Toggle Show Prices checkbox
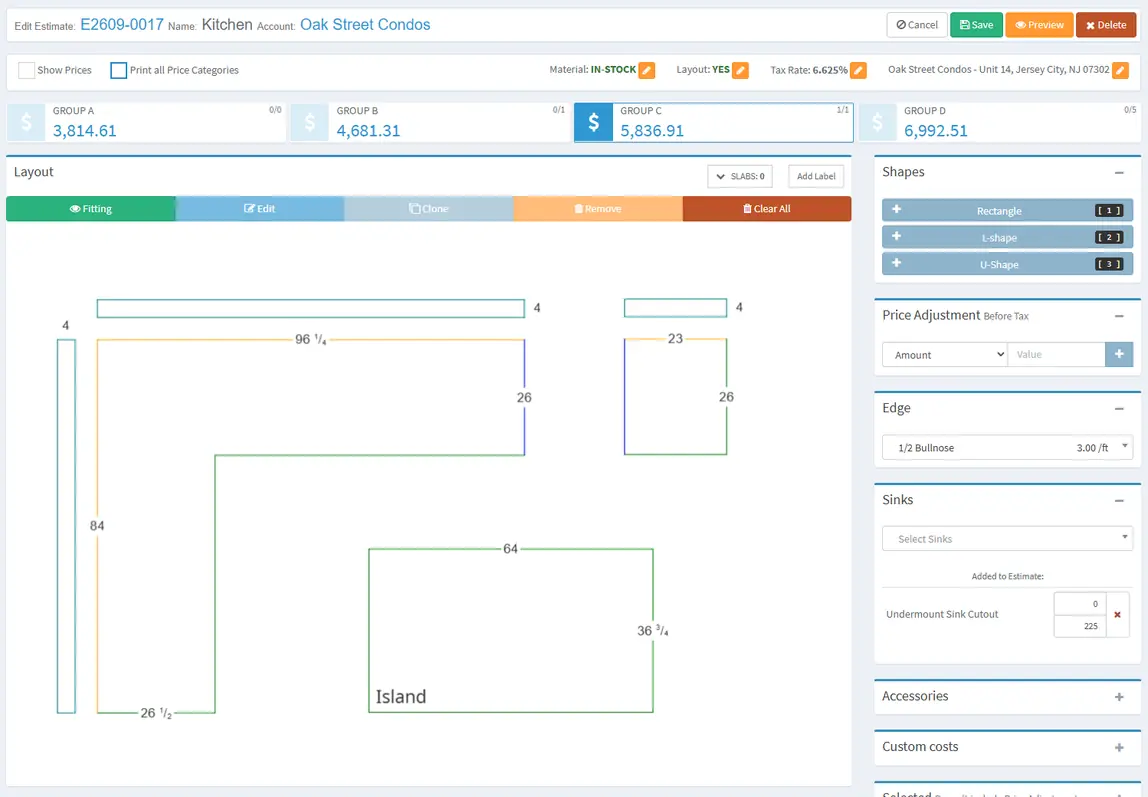 tap(26, 70)
